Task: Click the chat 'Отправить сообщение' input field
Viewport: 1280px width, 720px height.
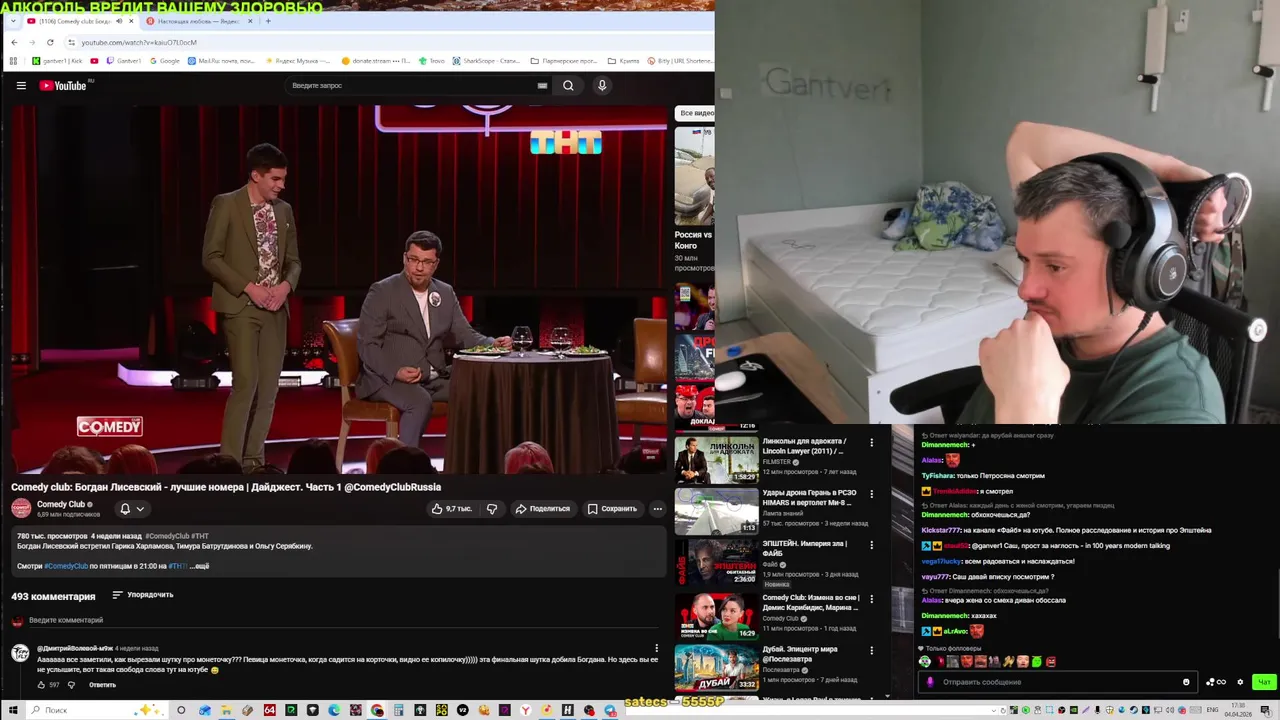Action: 1057,682
